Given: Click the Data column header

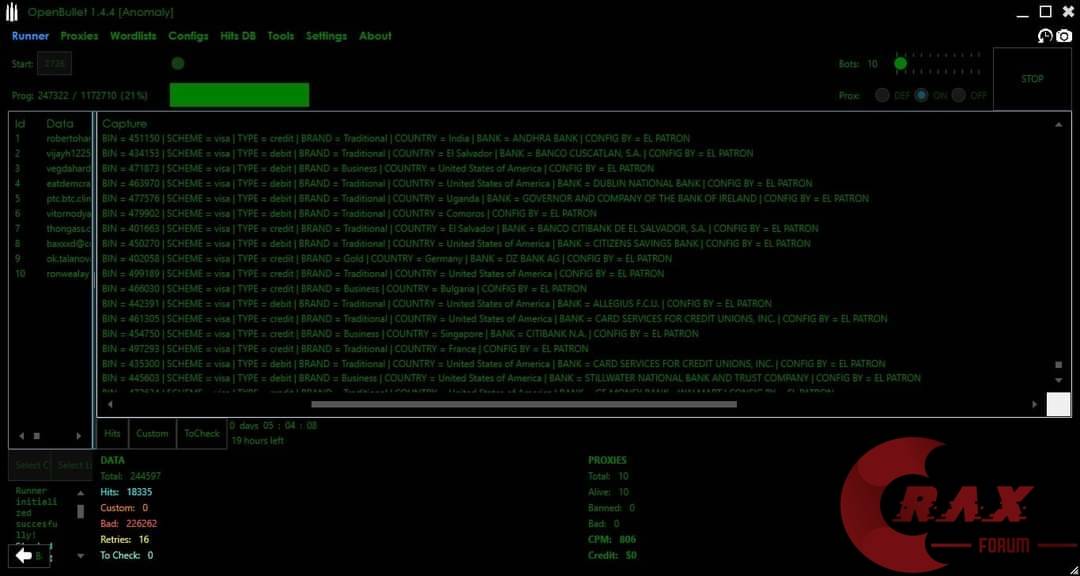Looking at the screenshot, I should pos(59,123).
